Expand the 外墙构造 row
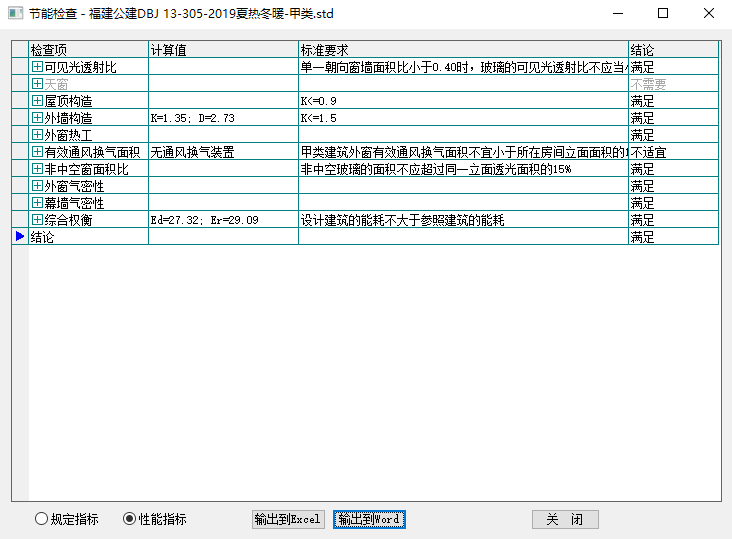Viewport: 732px width, 539px height. [x=37, y=118]
